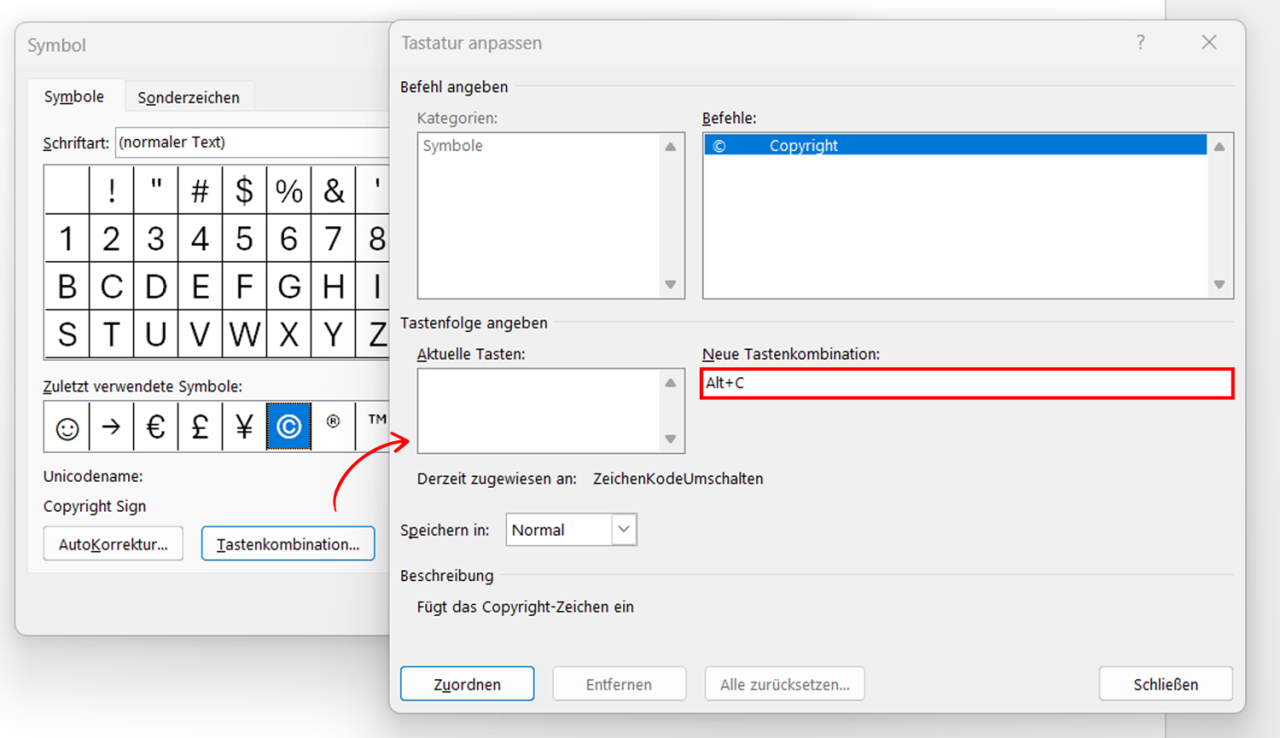Click the Schließen button
Screen dimensions: 1280x738
point(1165,683)
